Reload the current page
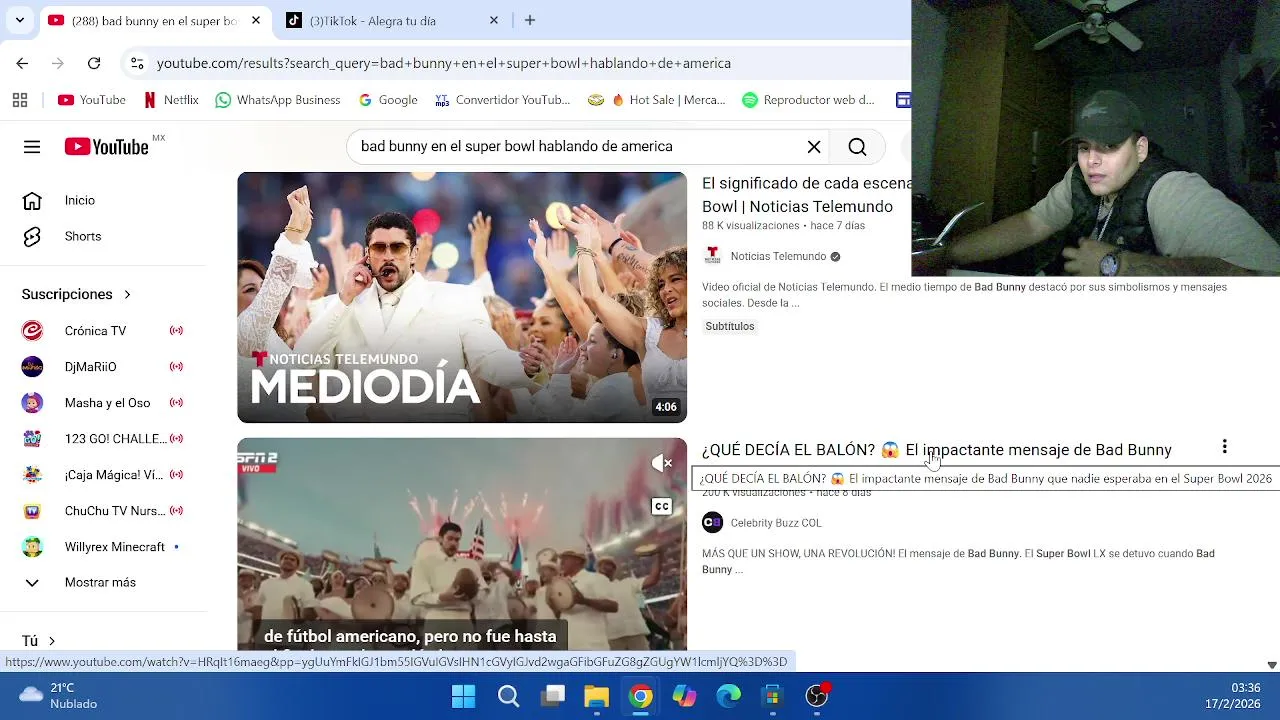 pyautogui.click(x=94, y=63)
